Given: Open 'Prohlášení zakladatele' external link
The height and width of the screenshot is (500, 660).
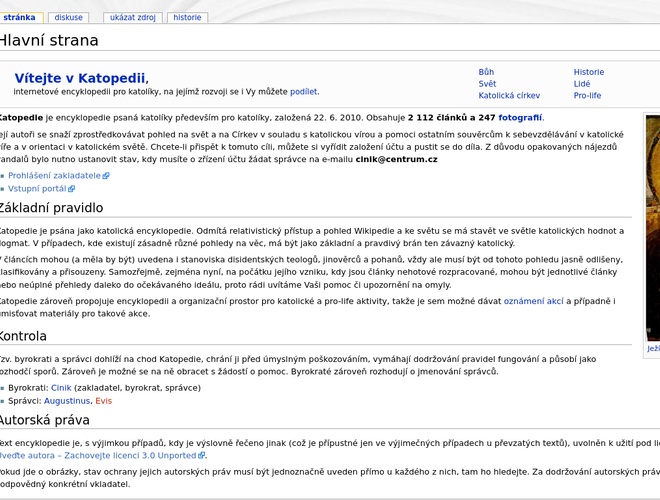Looking at the screenshot, I should point(55,175).
